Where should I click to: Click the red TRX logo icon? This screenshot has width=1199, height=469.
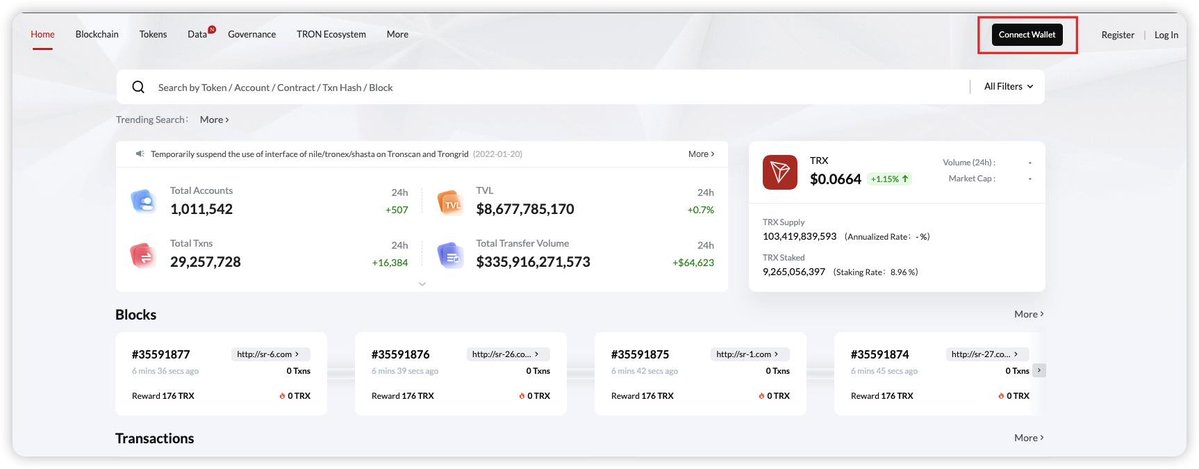780,172
